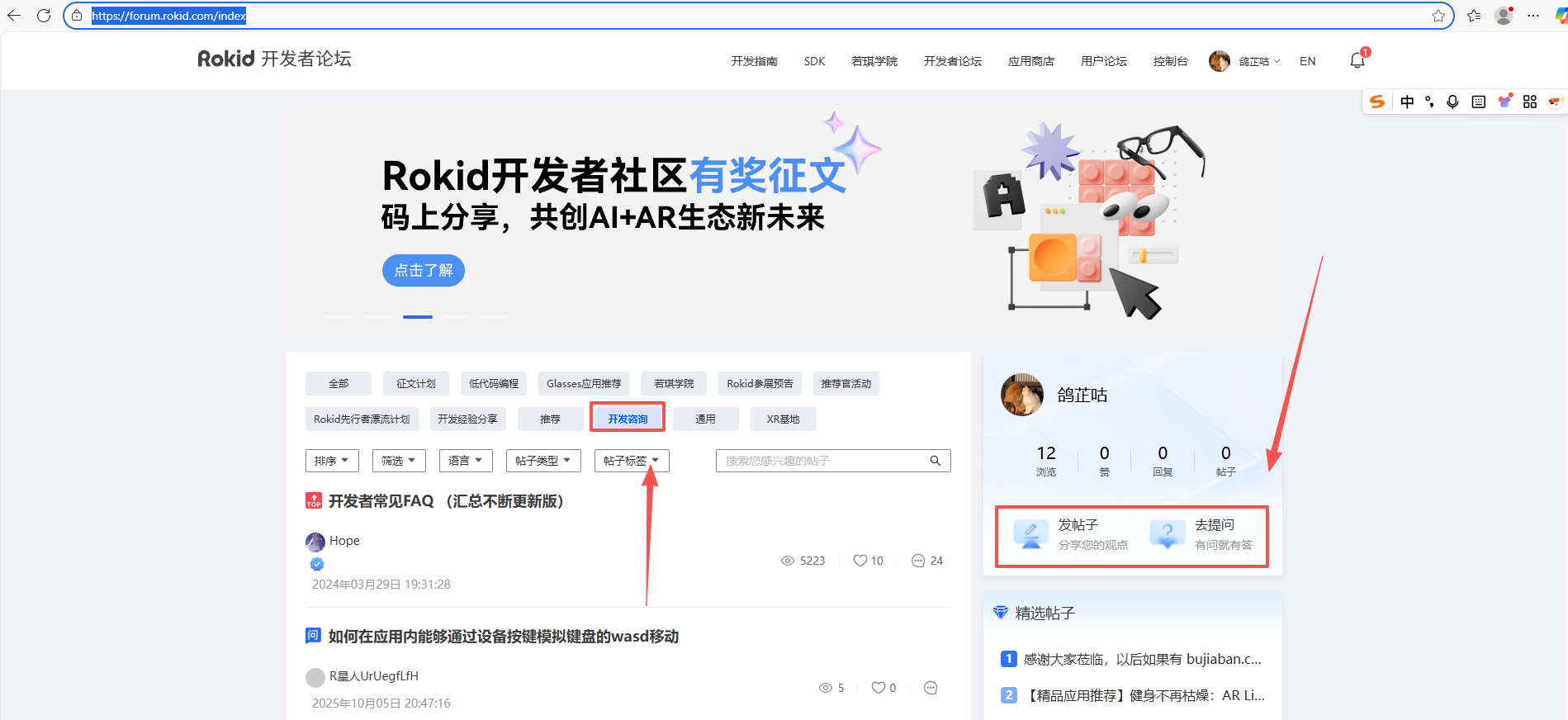Click the Sogou S logo icon
This screenshot has width=1568, height=720.
(x=1377, y=102)
